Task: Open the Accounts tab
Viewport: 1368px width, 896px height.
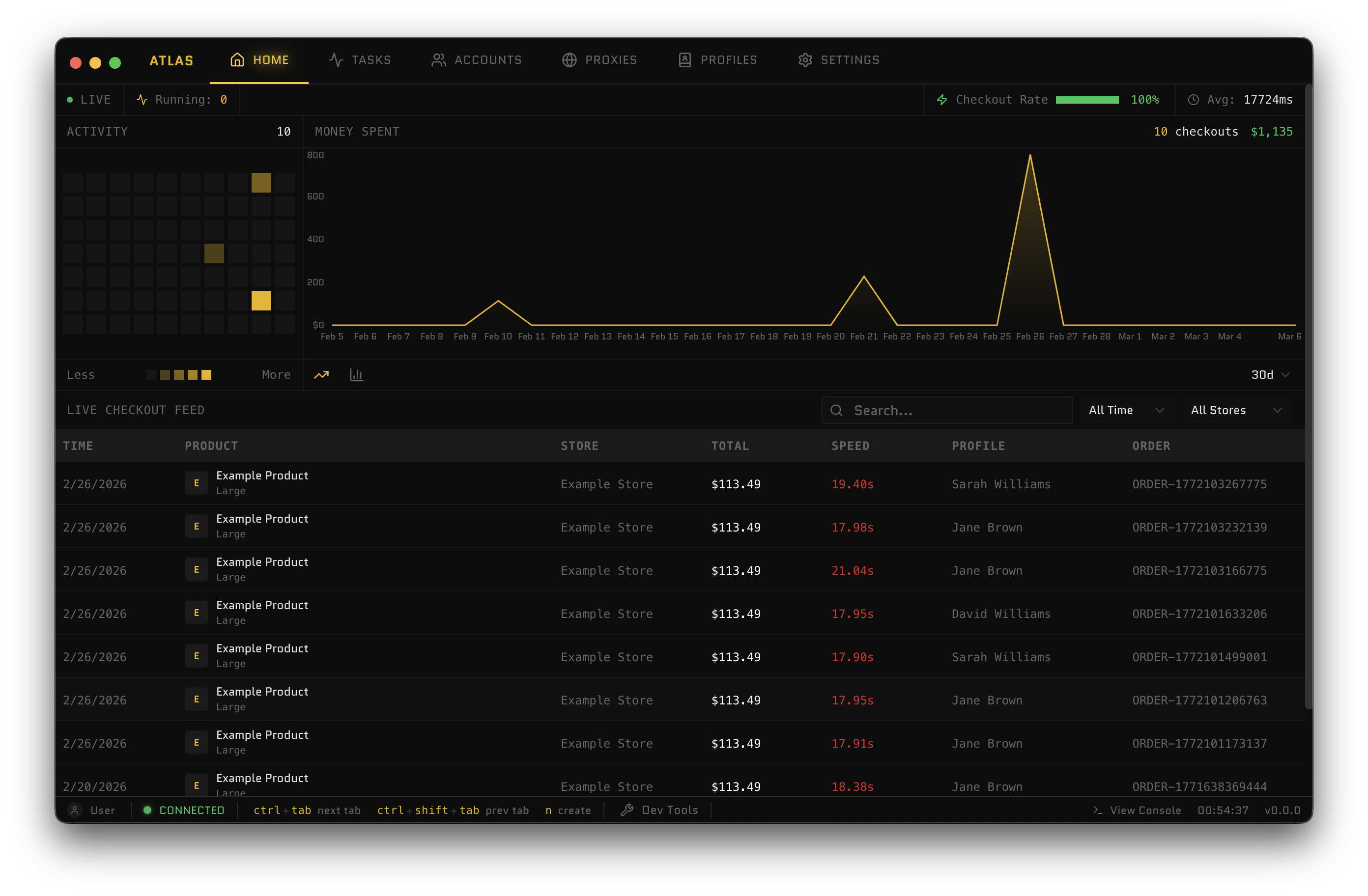Action: 477,60
